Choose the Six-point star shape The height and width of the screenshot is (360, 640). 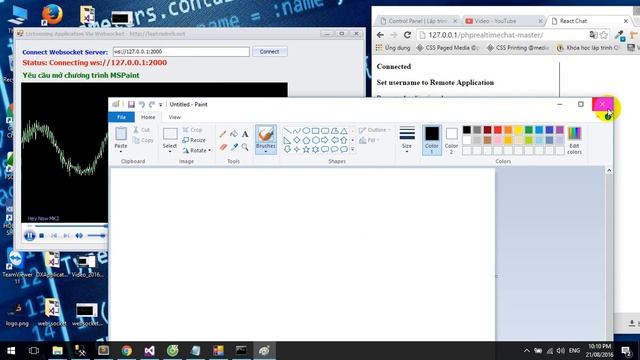pyautogui.click(x=316, y=149)
